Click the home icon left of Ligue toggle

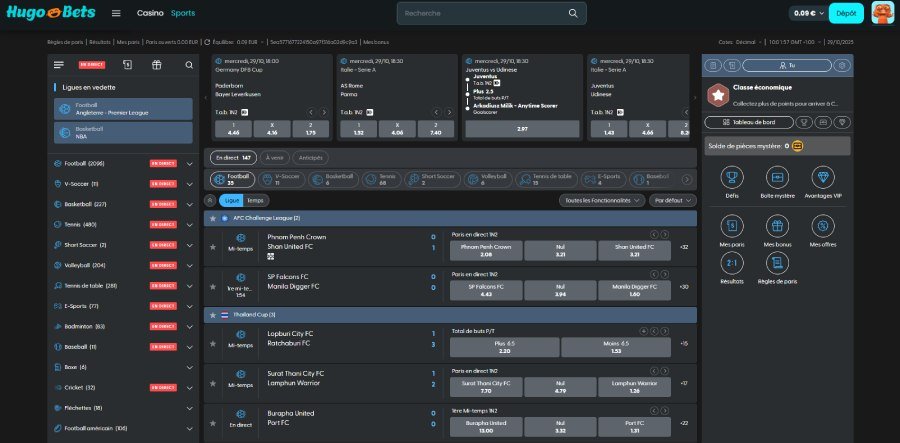tap(210, 200)
